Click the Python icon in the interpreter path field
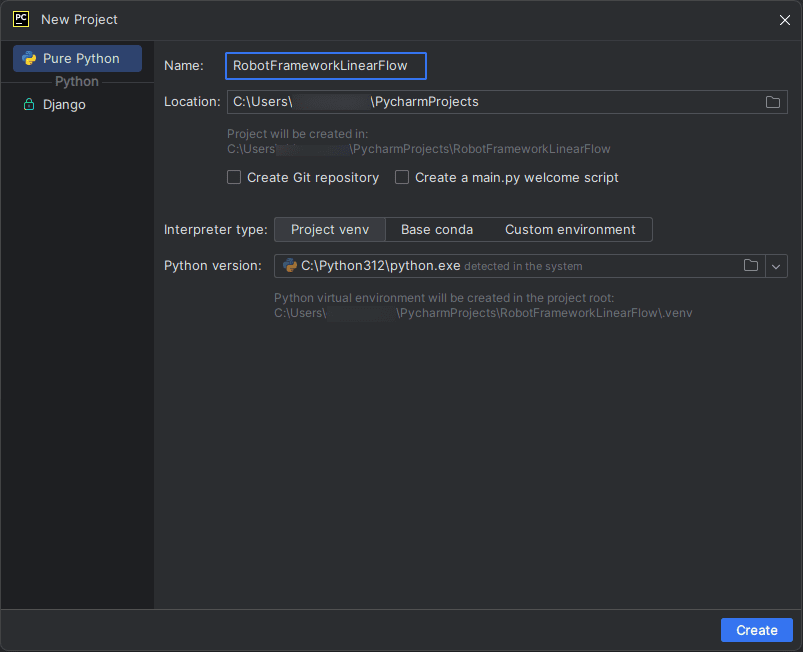Viewport: 803px width, 652px height. pos(290,265)
